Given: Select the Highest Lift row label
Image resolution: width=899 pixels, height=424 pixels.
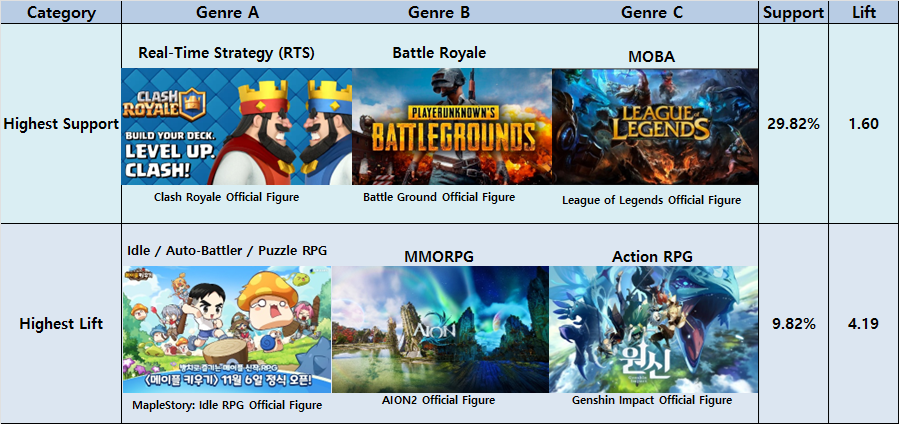Looking at the screenshot, I should (x=61, y=324).
